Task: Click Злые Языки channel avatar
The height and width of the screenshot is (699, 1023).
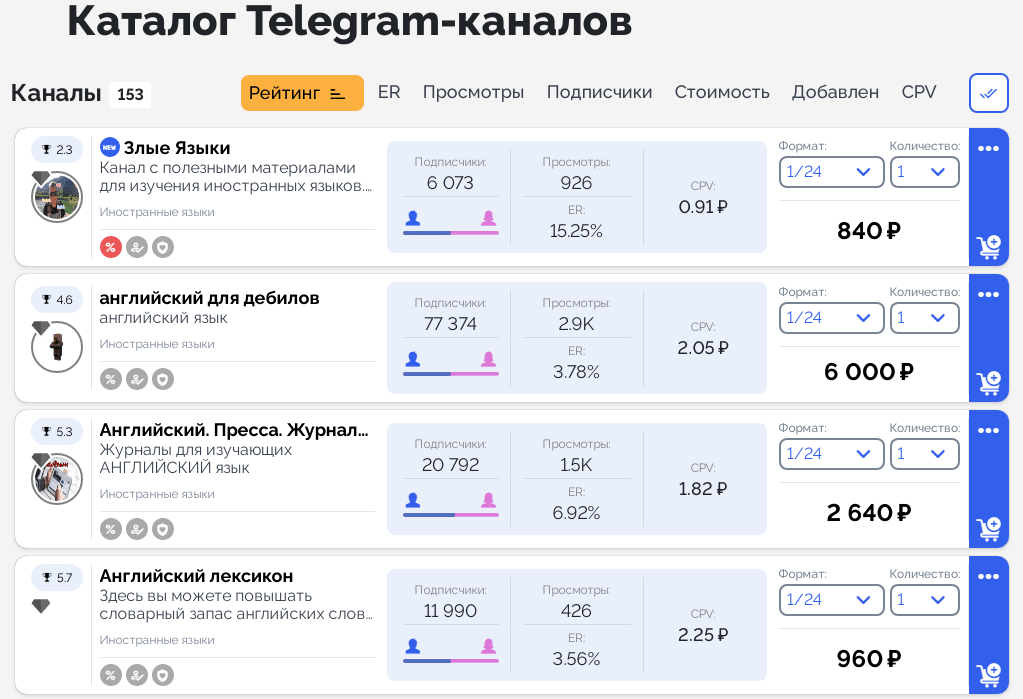Action: pyautogui.click(x=57, y=197)
